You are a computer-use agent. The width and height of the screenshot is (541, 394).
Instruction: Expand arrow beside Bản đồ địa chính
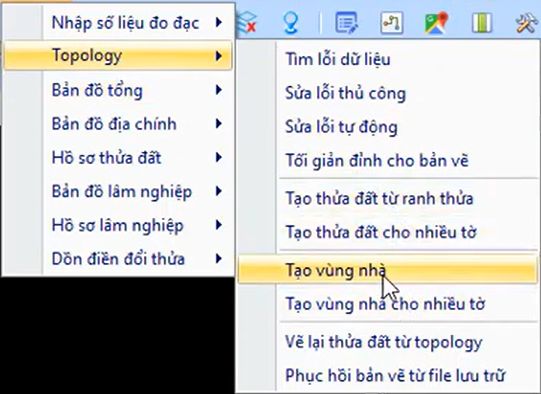pyautogui.click(x=219, y=124)
